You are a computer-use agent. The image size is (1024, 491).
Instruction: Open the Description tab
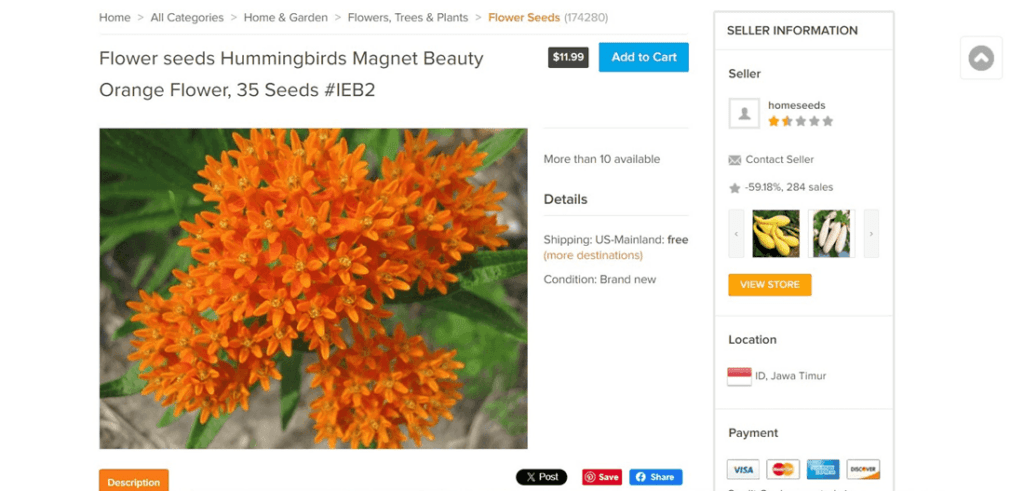pos(134,481)
